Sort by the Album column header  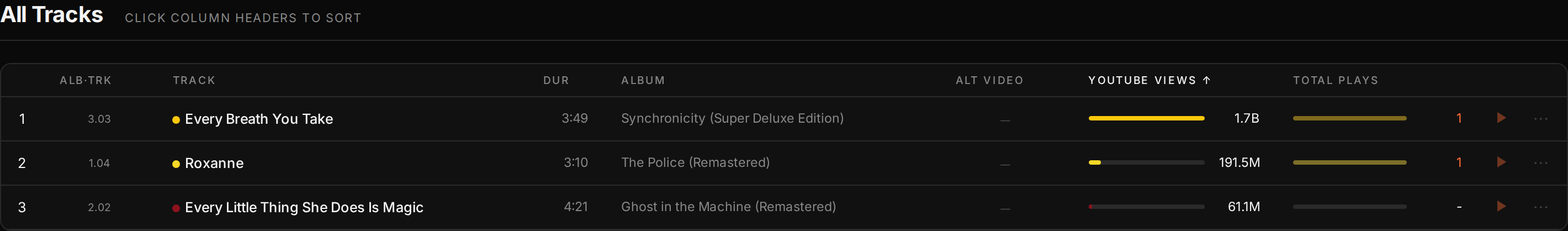[643, 81]
